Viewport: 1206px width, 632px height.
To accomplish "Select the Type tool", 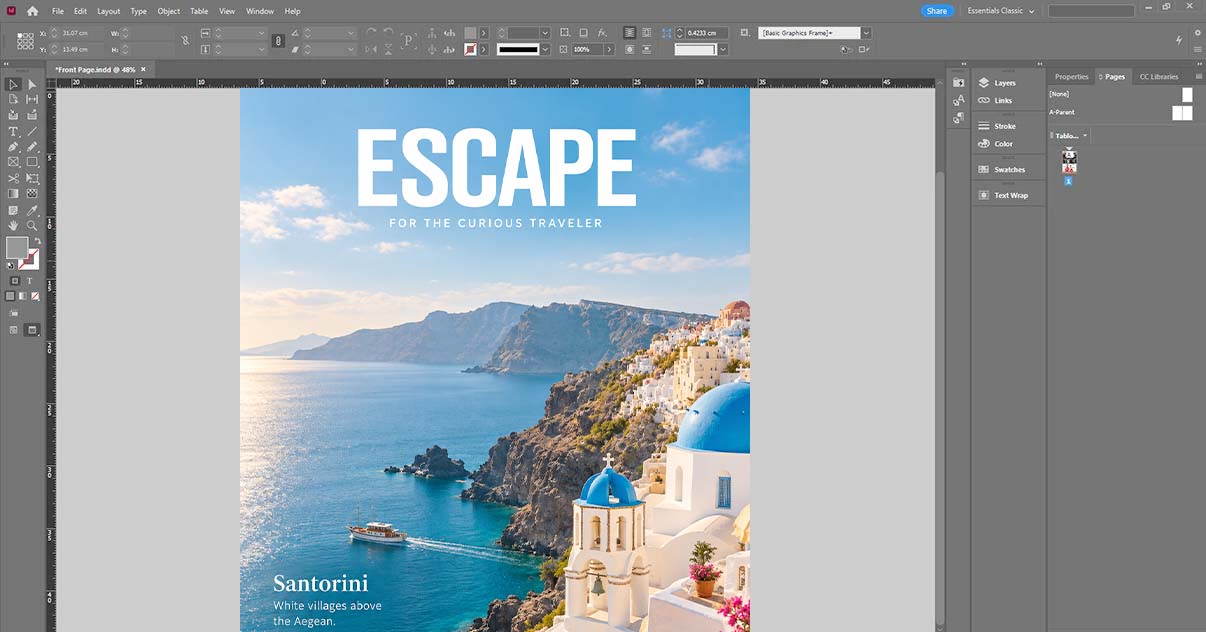I will tap(13, 132).
